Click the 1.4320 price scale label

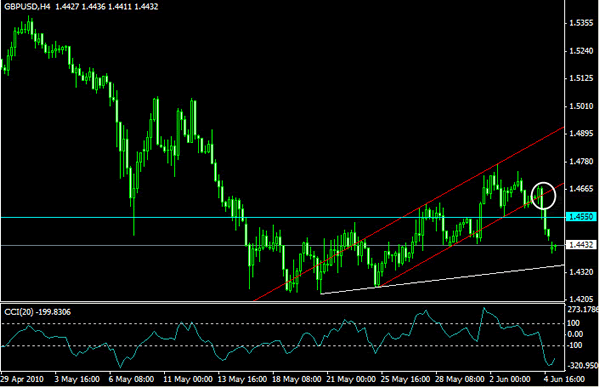tap(582, 272)
